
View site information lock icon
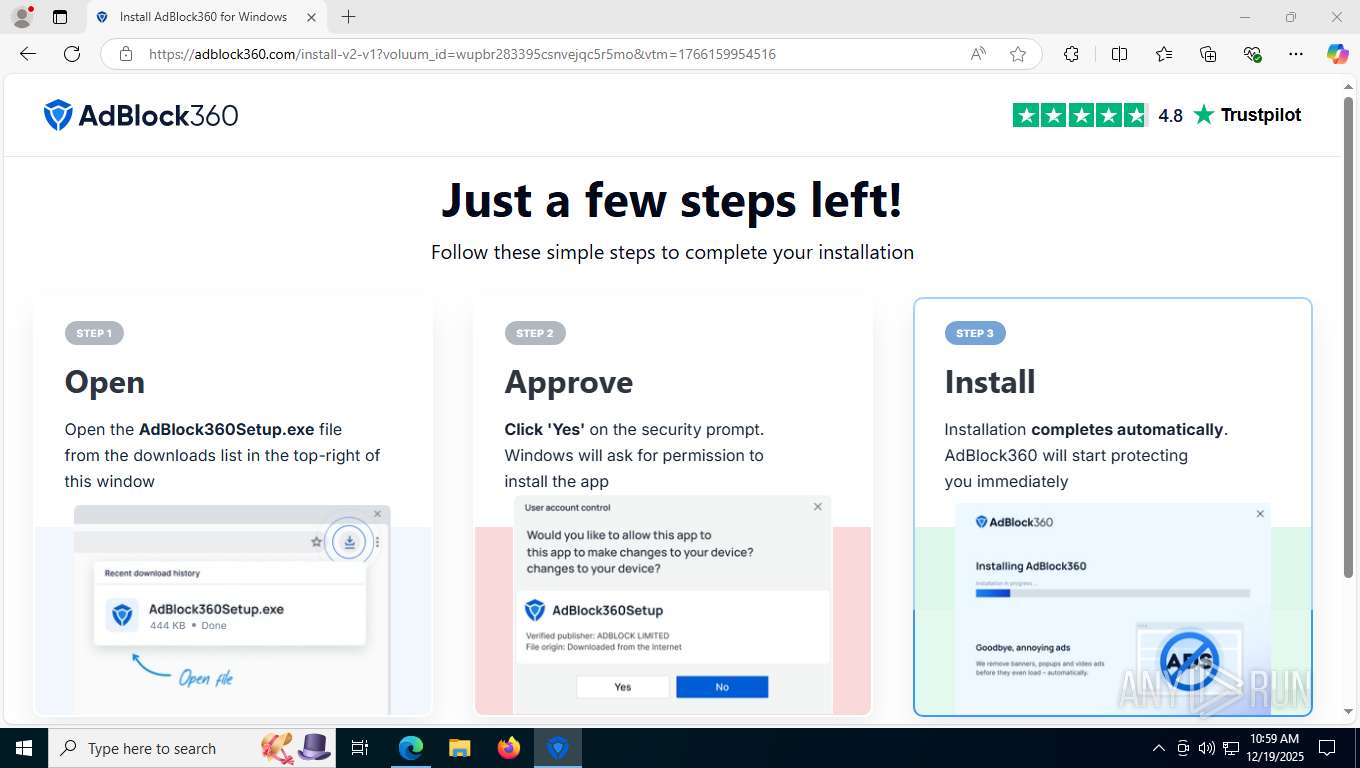(126, 54)
